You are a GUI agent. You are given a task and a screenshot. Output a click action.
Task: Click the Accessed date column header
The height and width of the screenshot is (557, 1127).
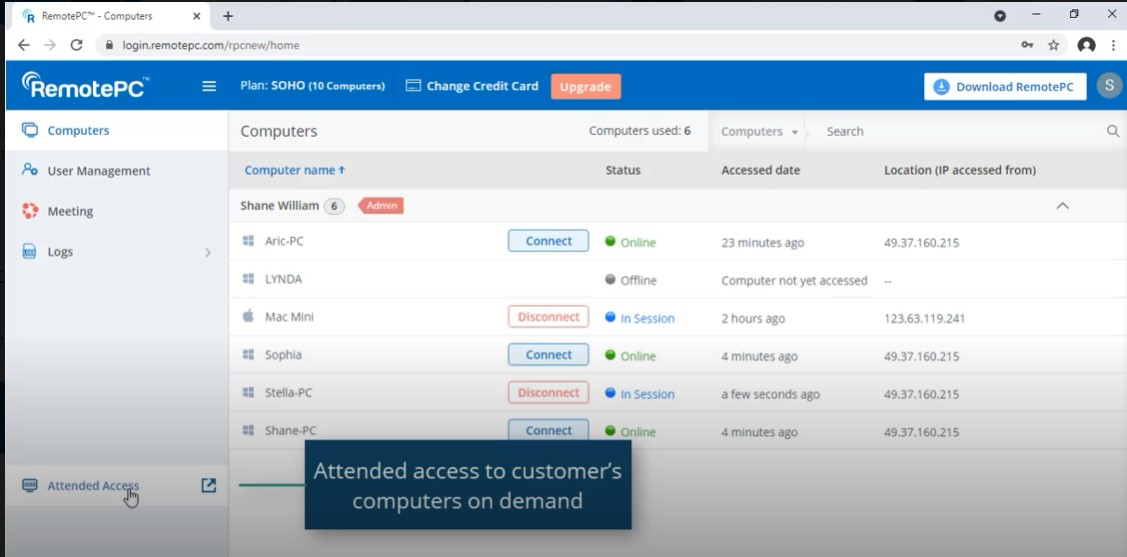[760, 170]
